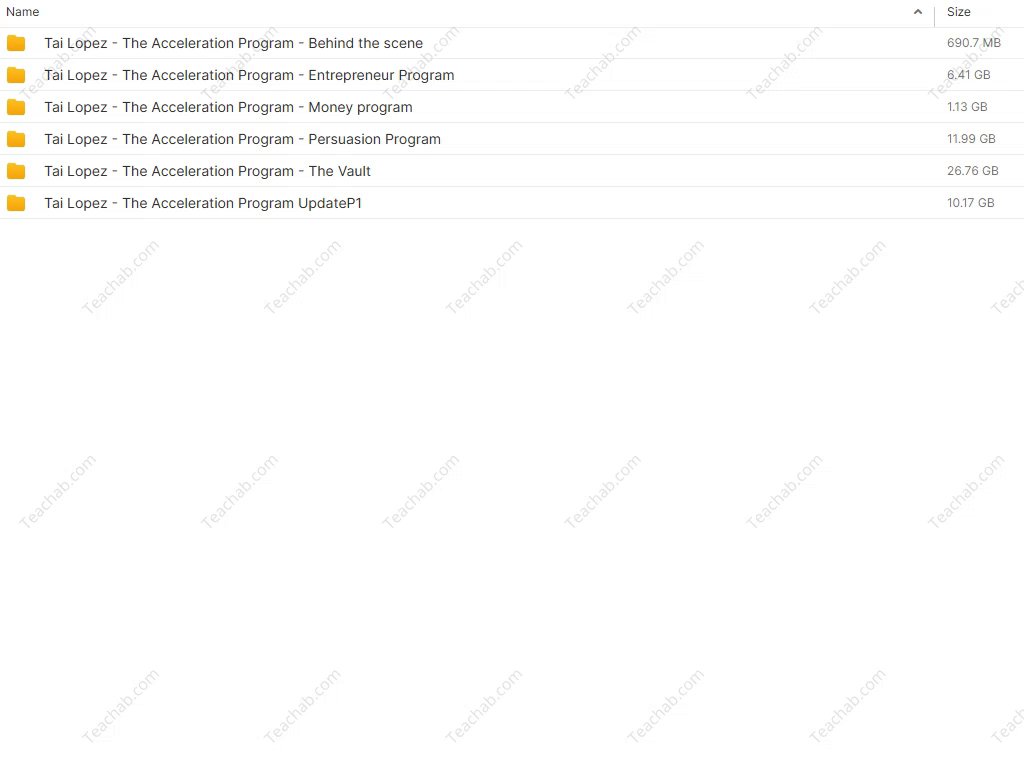This screenshot has height=768, width=1024.
Task: Click the folder icon for Persuasion Program
Action: click(16, 139)
